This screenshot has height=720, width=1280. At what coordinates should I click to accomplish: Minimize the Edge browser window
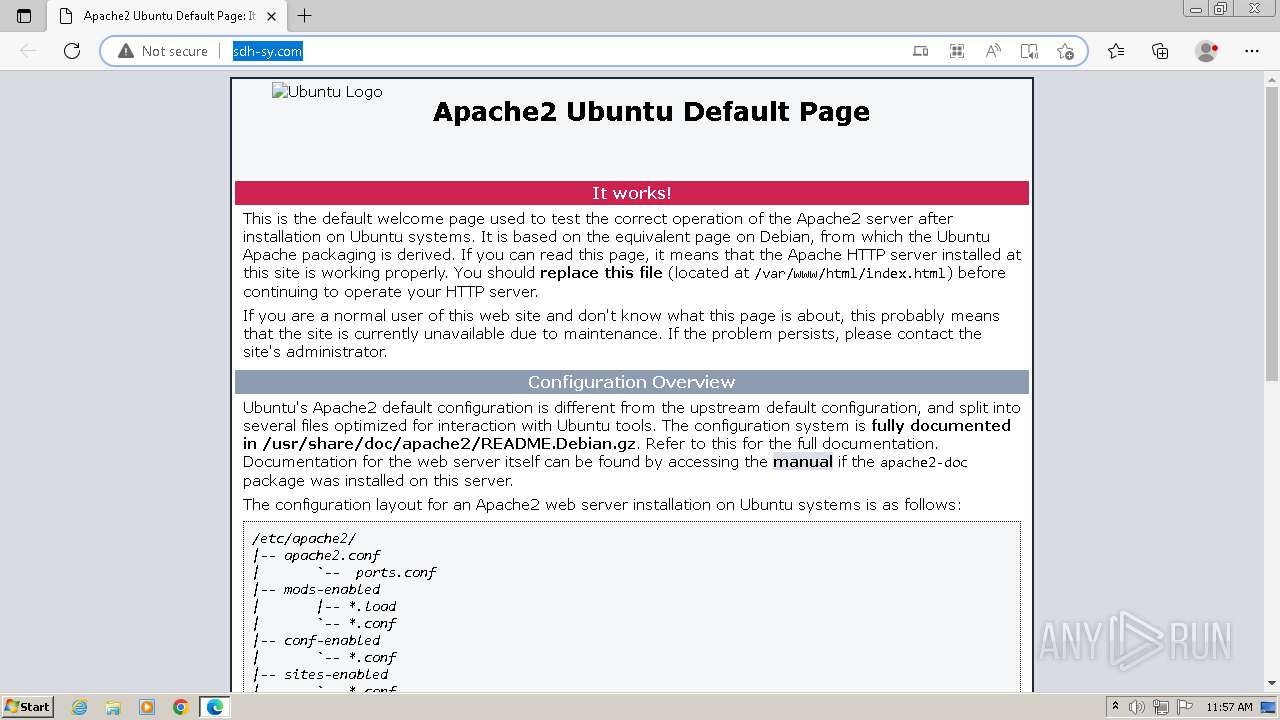coord(1195,8)
